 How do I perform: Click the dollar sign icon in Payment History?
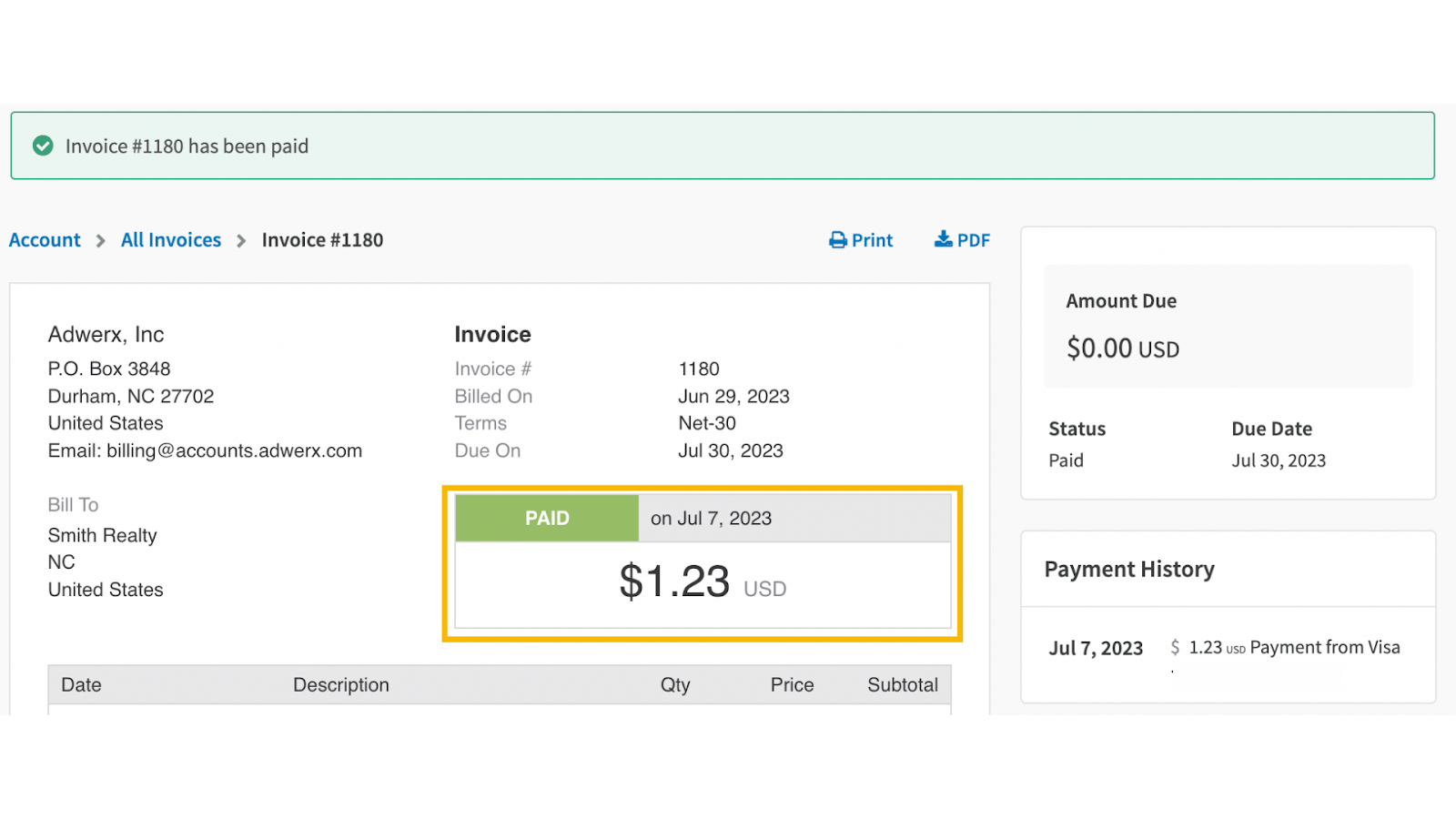pos(1175,648)
